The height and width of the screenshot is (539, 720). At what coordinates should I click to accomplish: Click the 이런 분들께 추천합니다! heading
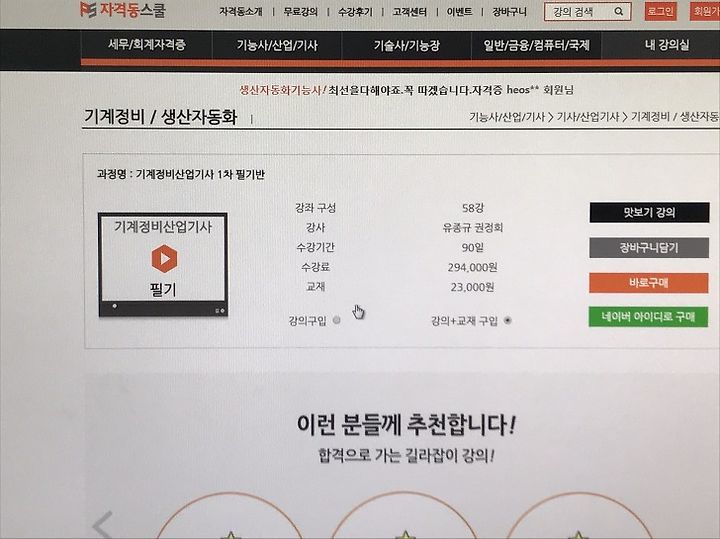click(406, 425)
